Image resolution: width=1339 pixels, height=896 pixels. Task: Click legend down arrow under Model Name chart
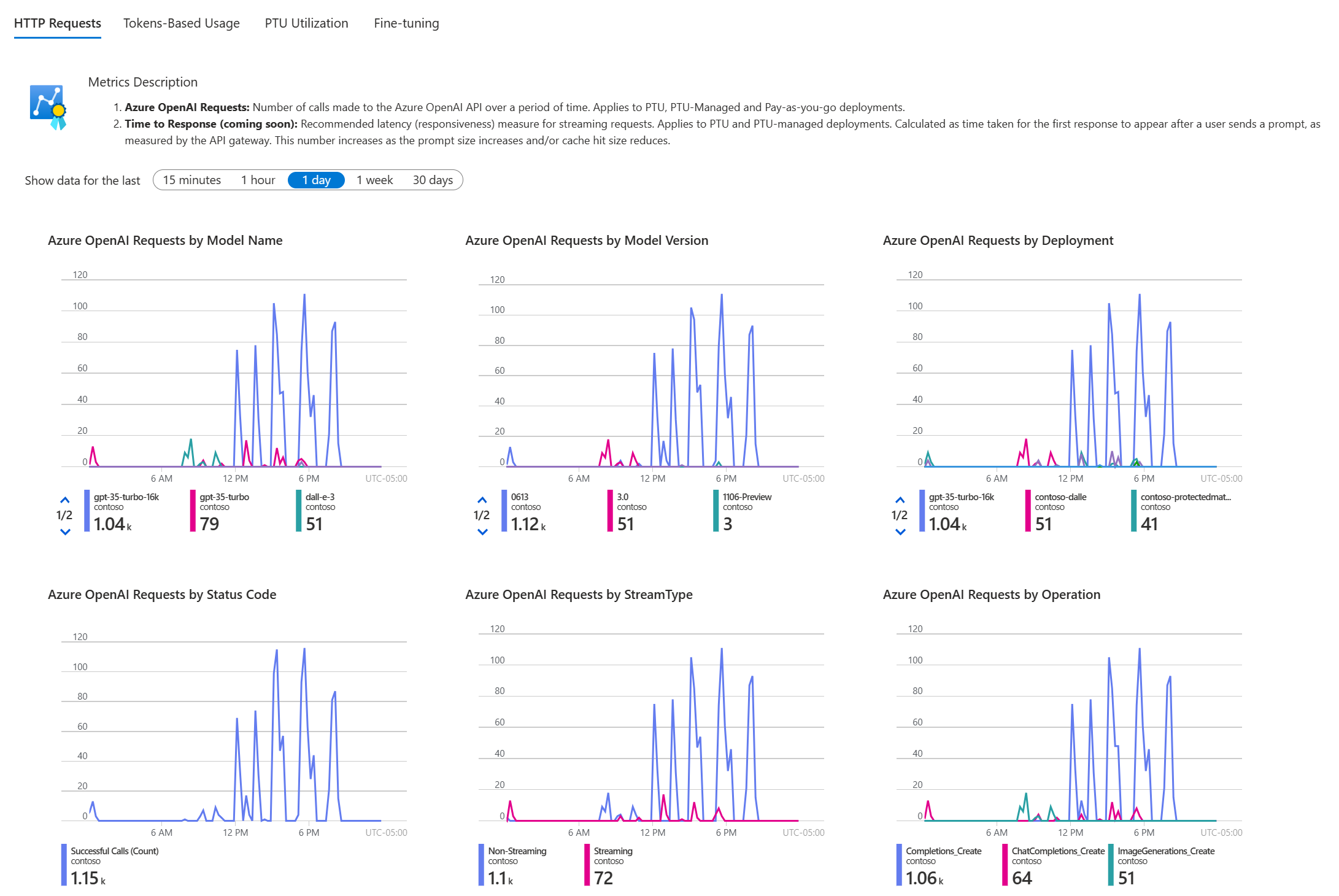click(65, 531)
